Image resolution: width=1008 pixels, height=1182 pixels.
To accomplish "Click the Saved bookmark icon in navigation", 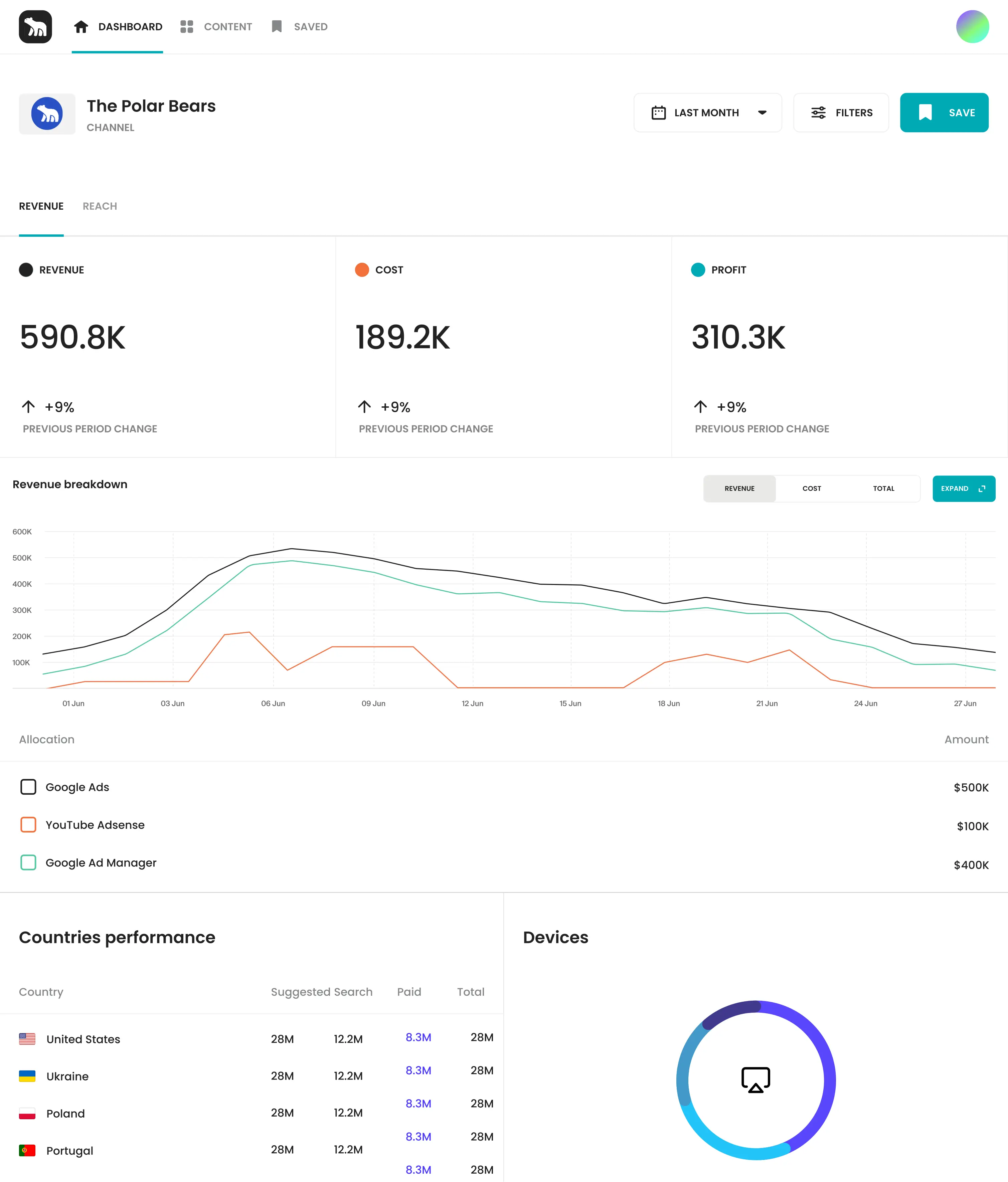I will [x=277, y=27].
